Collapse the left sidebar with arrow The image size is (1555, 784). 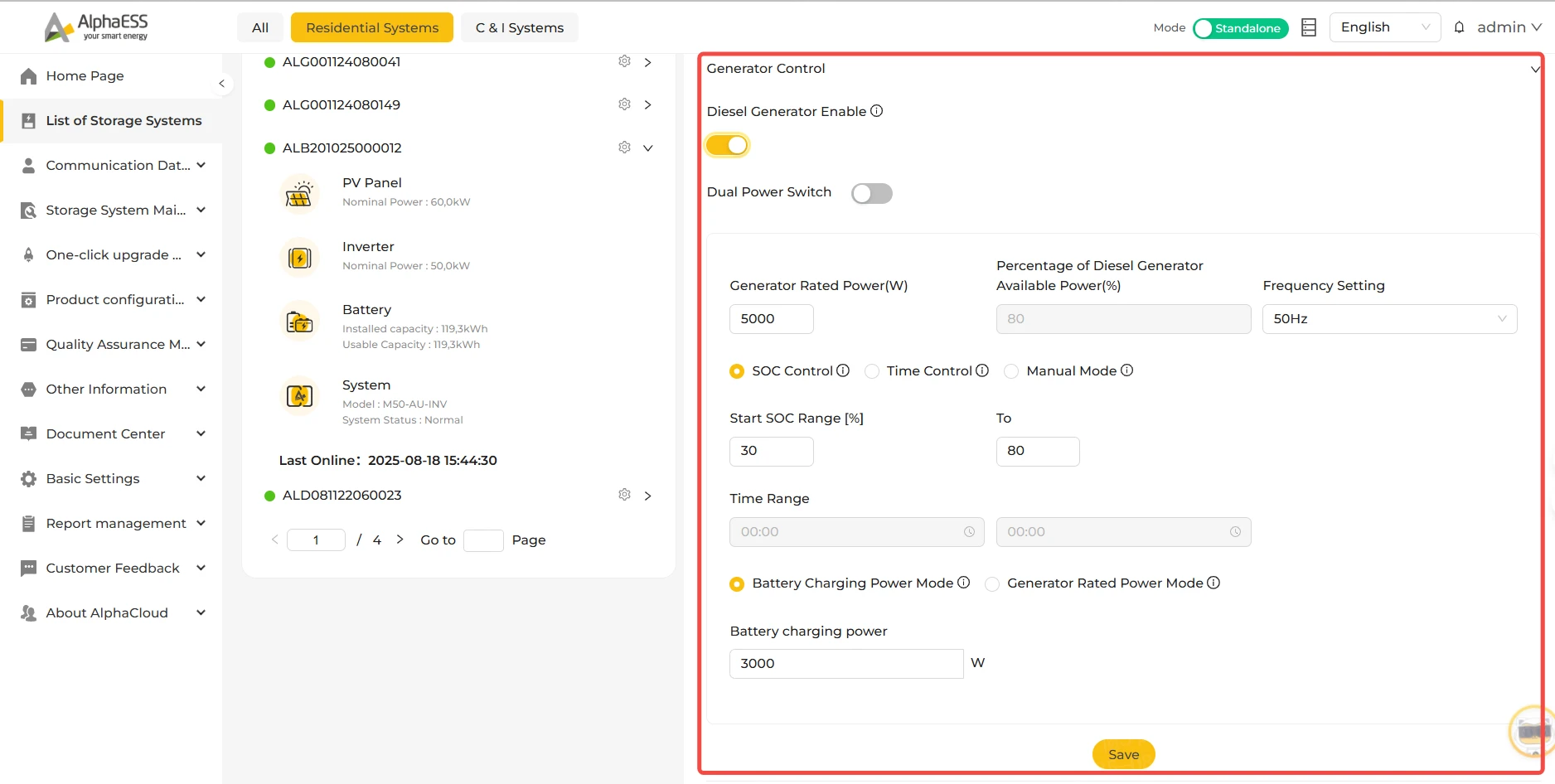[x=221, y=84]
